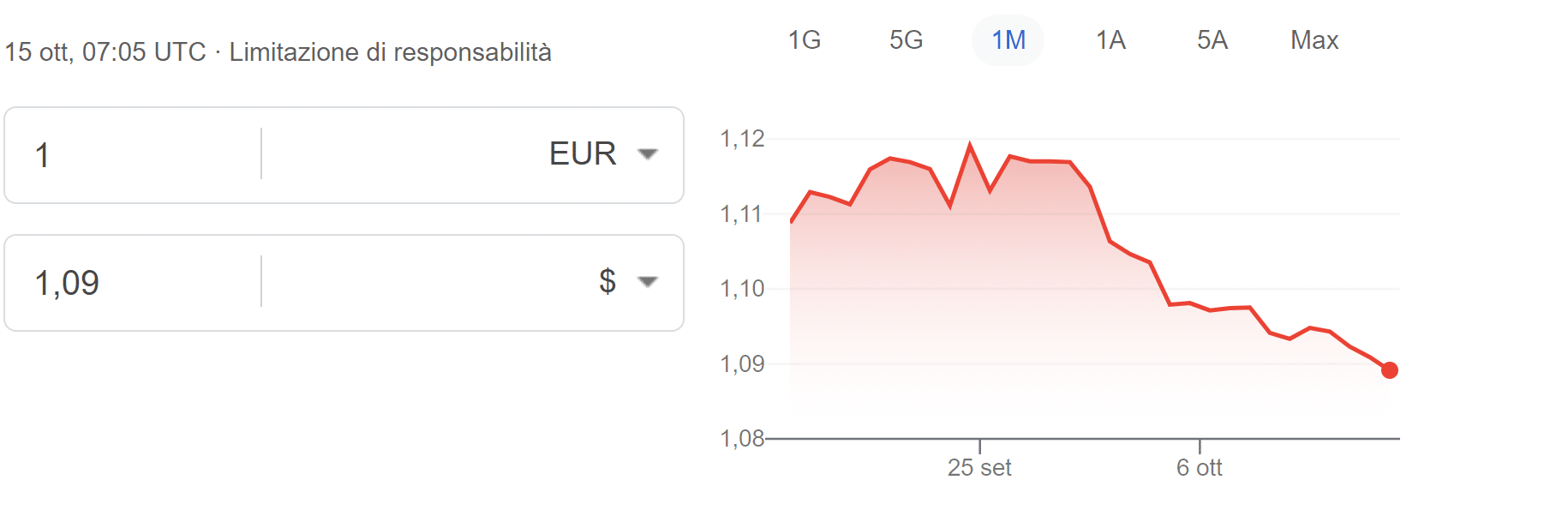Viewport: 1568px width, 516px height.
Task: Click the 1,12 y-axis label
Action: 742,139
